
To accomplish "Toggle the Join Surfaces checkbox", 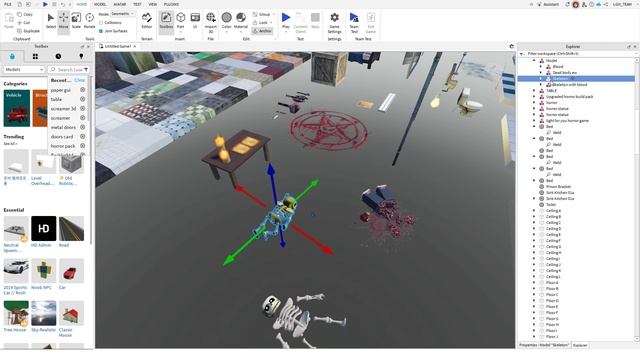I will coord(101,31).
